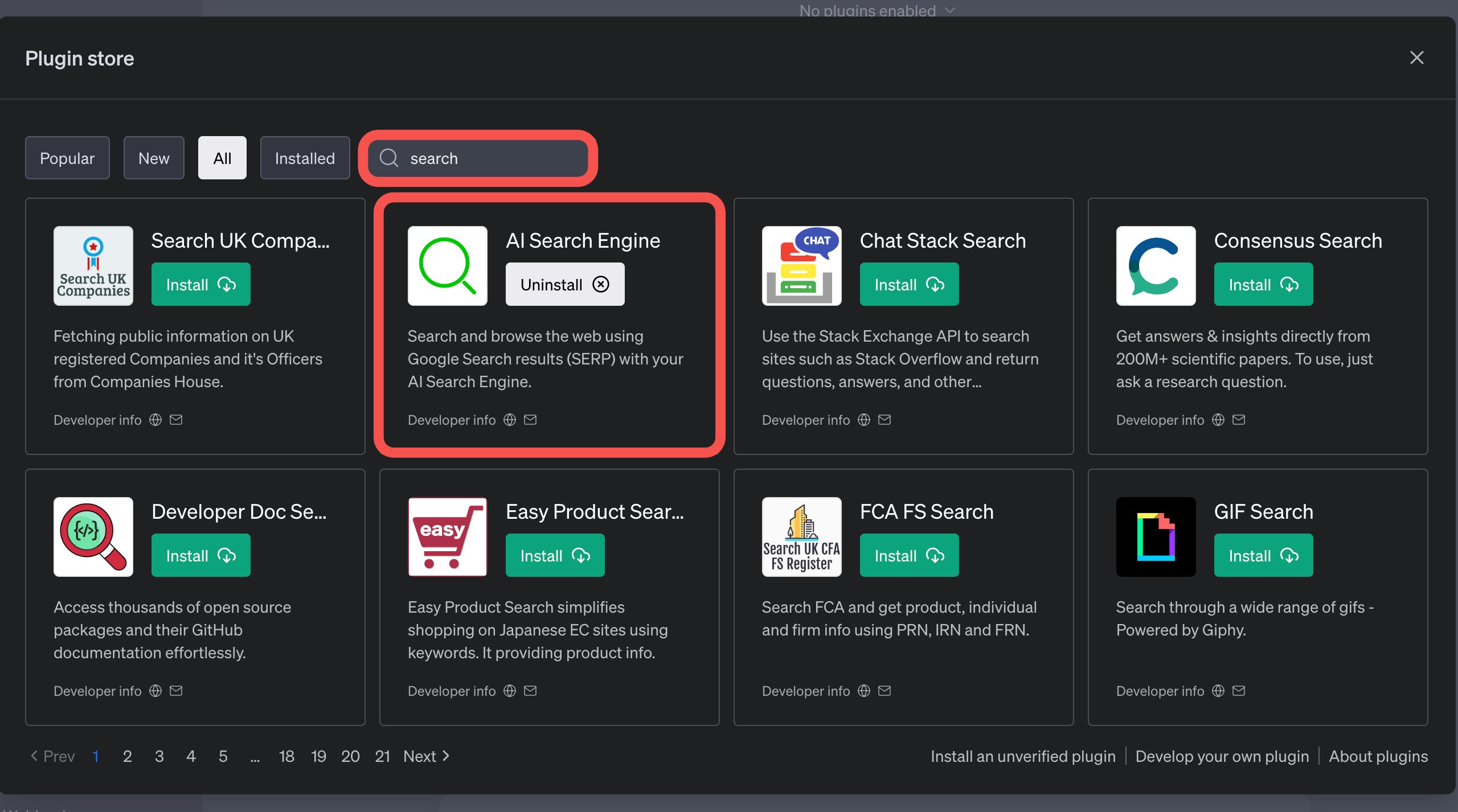Viewport: 1458px width, 812px height.
Task: Open AI Search Engine developer website globe icon
Action: (509, 420)
